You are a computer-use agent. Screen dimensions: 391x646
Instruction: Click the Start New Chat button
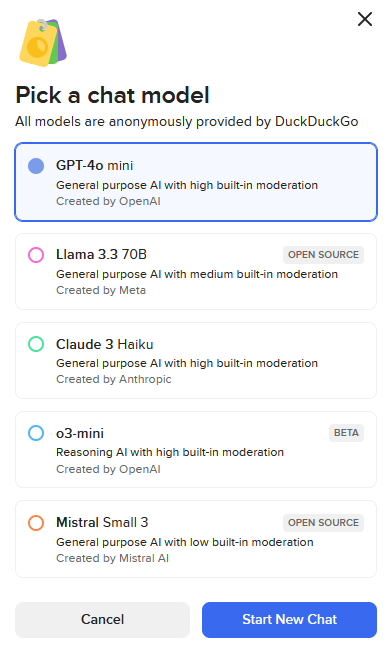click(289, 620)
